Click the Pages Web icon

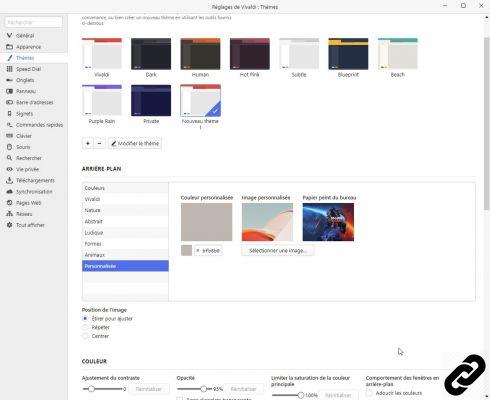tap(9, 202)
